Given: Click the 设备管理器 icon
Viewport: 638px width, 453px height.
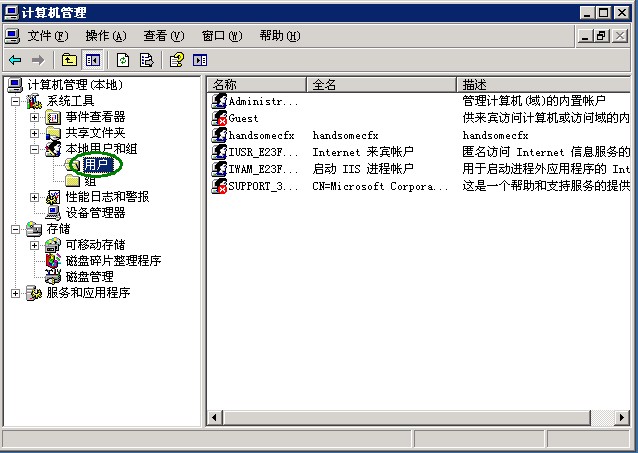Looking at the screenshot, I should click(x=53, y=213).
